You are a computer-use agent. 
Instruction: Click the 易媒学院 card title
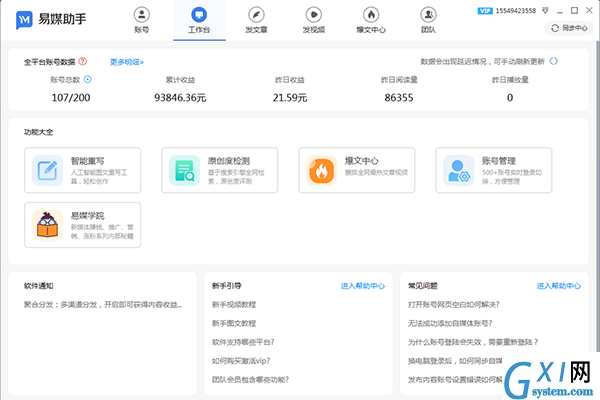[88, 216]
